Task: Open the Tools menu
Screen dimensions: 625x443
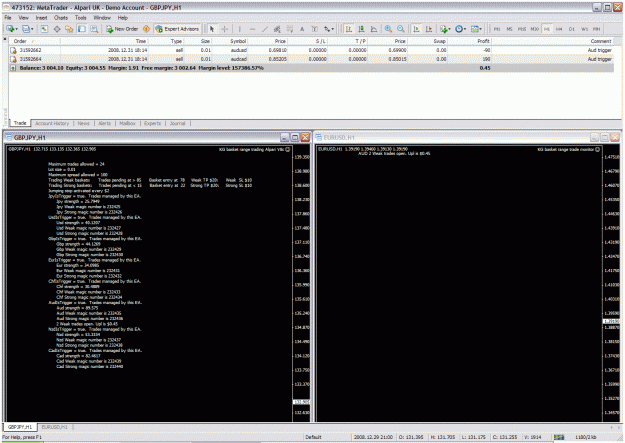Action: click(81, 18)
